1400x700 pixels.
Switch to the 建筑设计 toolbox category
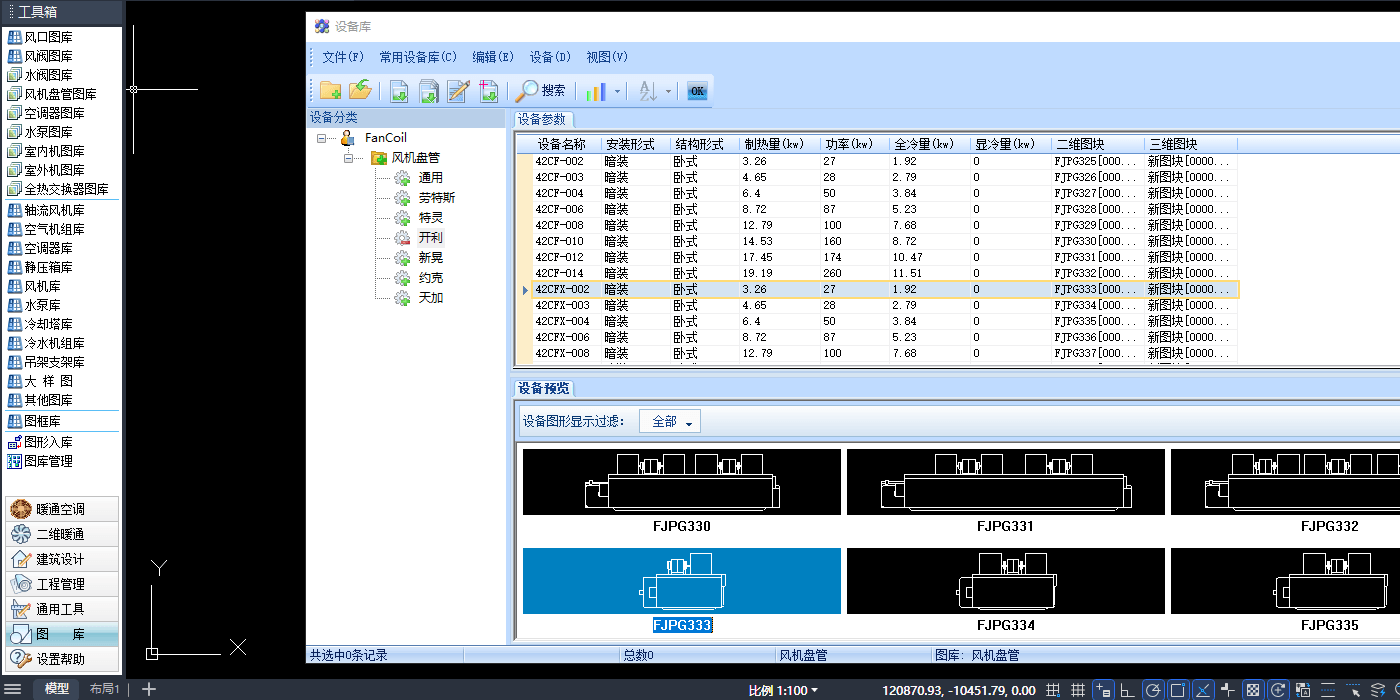61,559
